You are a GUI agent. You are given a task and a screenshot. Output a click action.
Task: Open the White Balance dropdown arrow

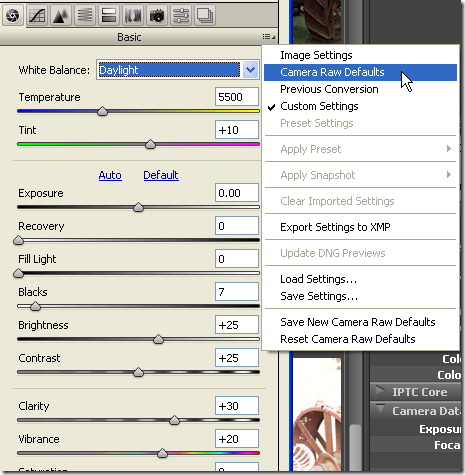[250, 70]
